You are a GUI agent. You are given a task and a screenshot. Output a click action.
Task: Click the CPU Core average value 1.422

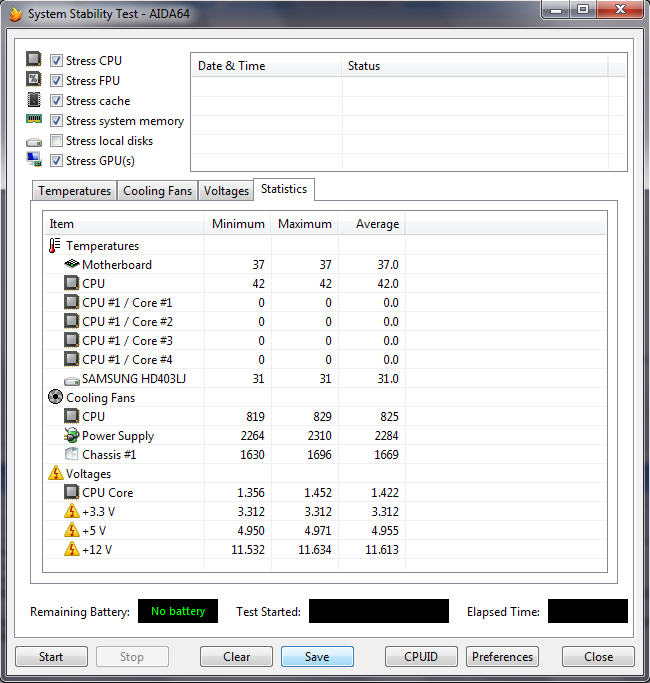[x=385, y=493]
